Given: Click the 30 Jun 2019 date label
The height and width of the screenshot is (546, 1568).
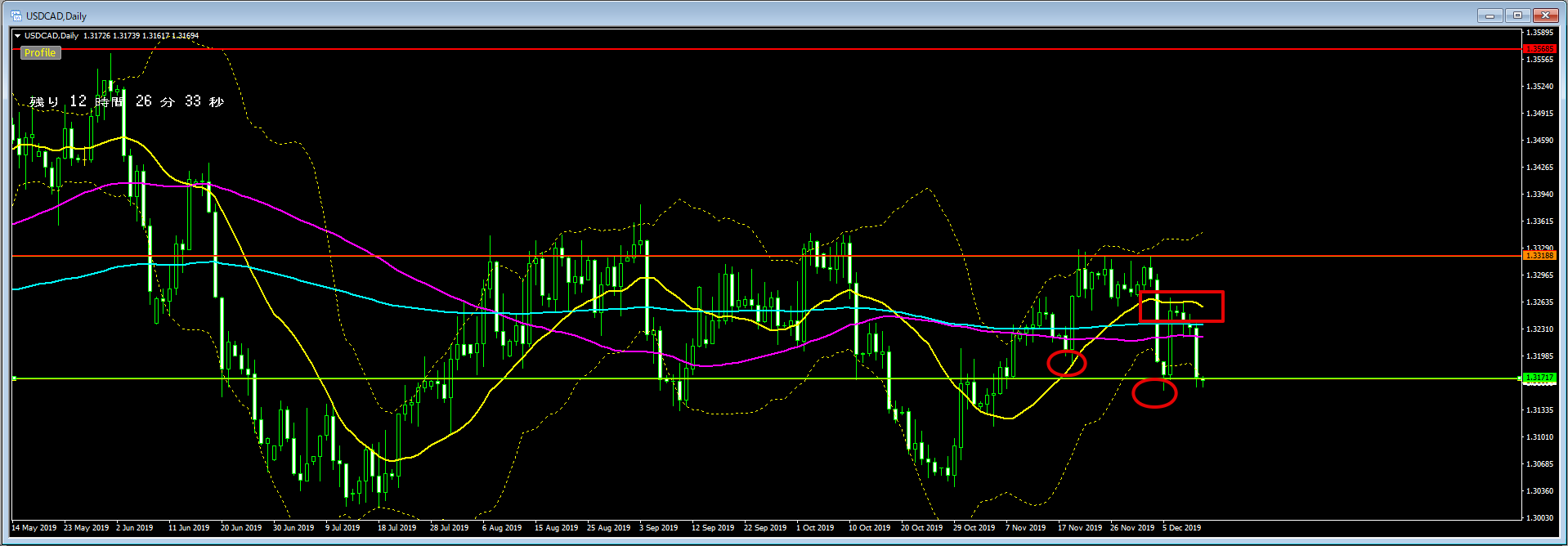Looking at the screenshot, I should pyautogui.click(x=293, y=528).
